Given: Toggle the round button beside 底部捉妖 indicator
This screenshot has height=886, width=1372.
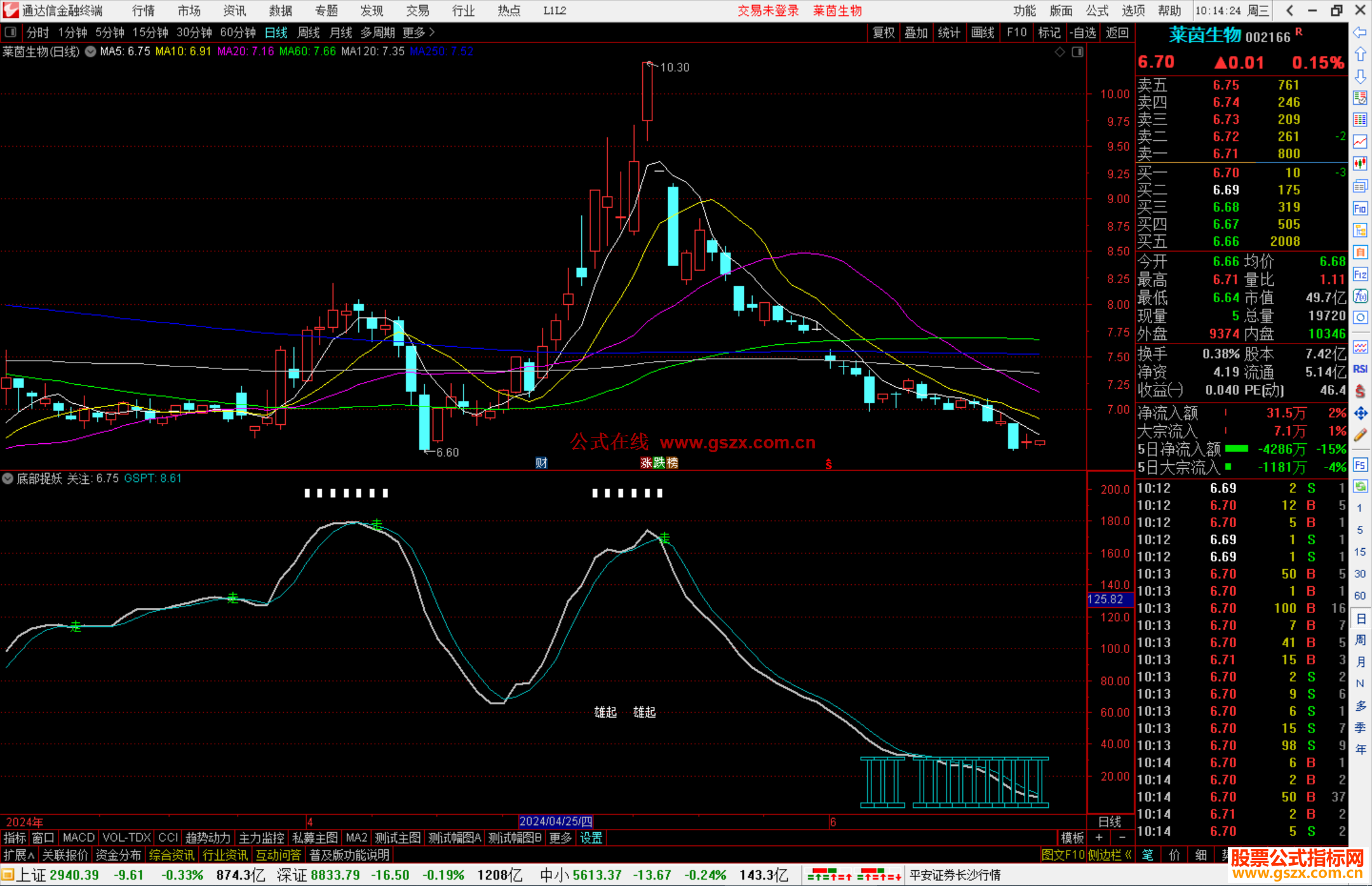Looking at the screenshot, I should click(8, 478).
